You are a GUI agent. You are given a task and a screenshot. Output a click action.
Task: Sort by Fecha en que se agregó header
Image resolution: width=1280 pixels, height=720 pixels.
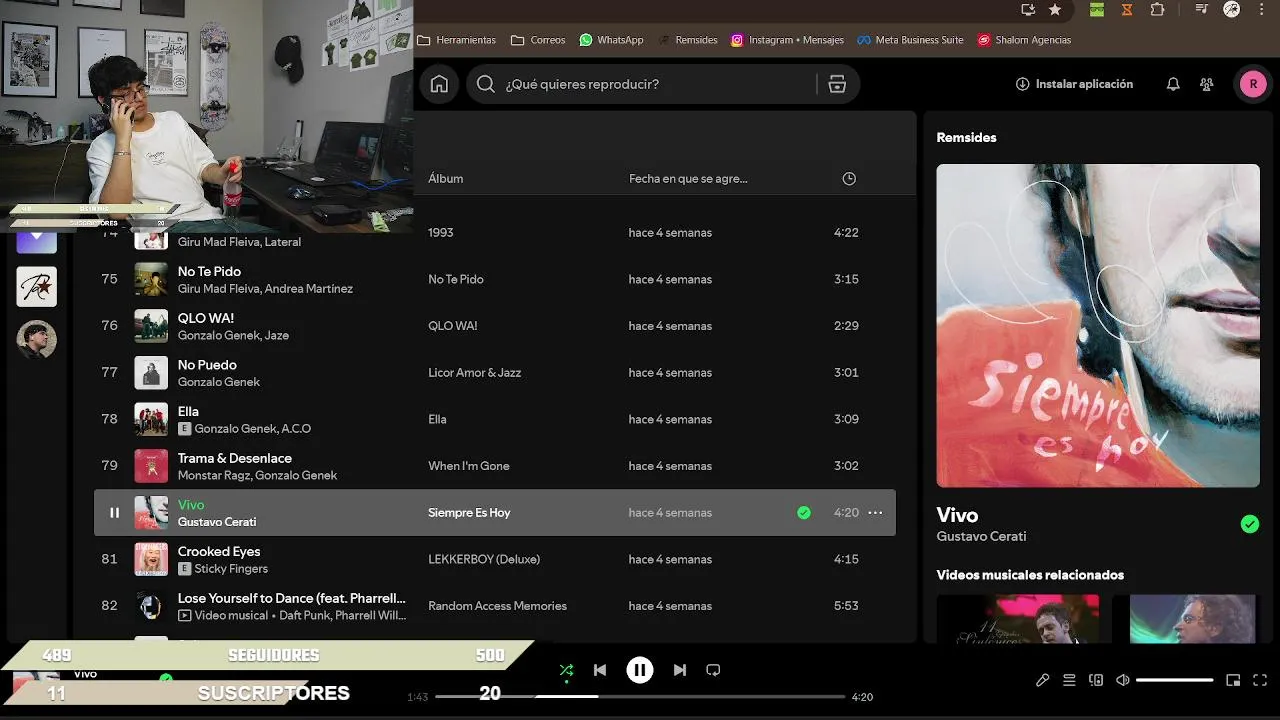pyautogui.click(x=688, y=178)
